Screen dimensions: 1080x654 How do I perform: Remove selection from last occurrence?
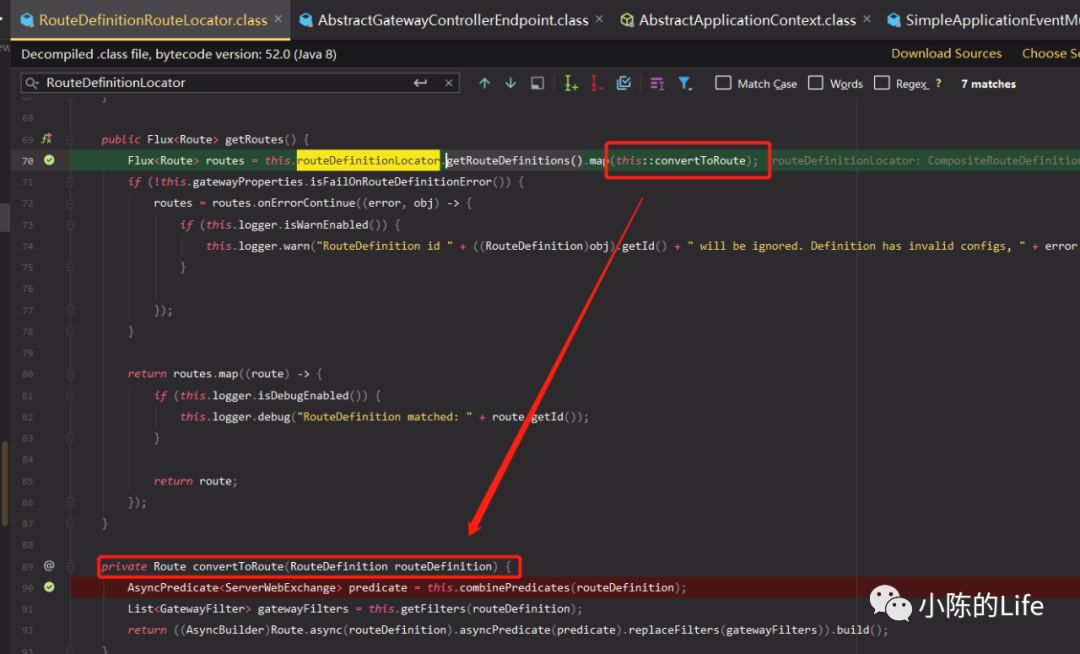[596, 83]
